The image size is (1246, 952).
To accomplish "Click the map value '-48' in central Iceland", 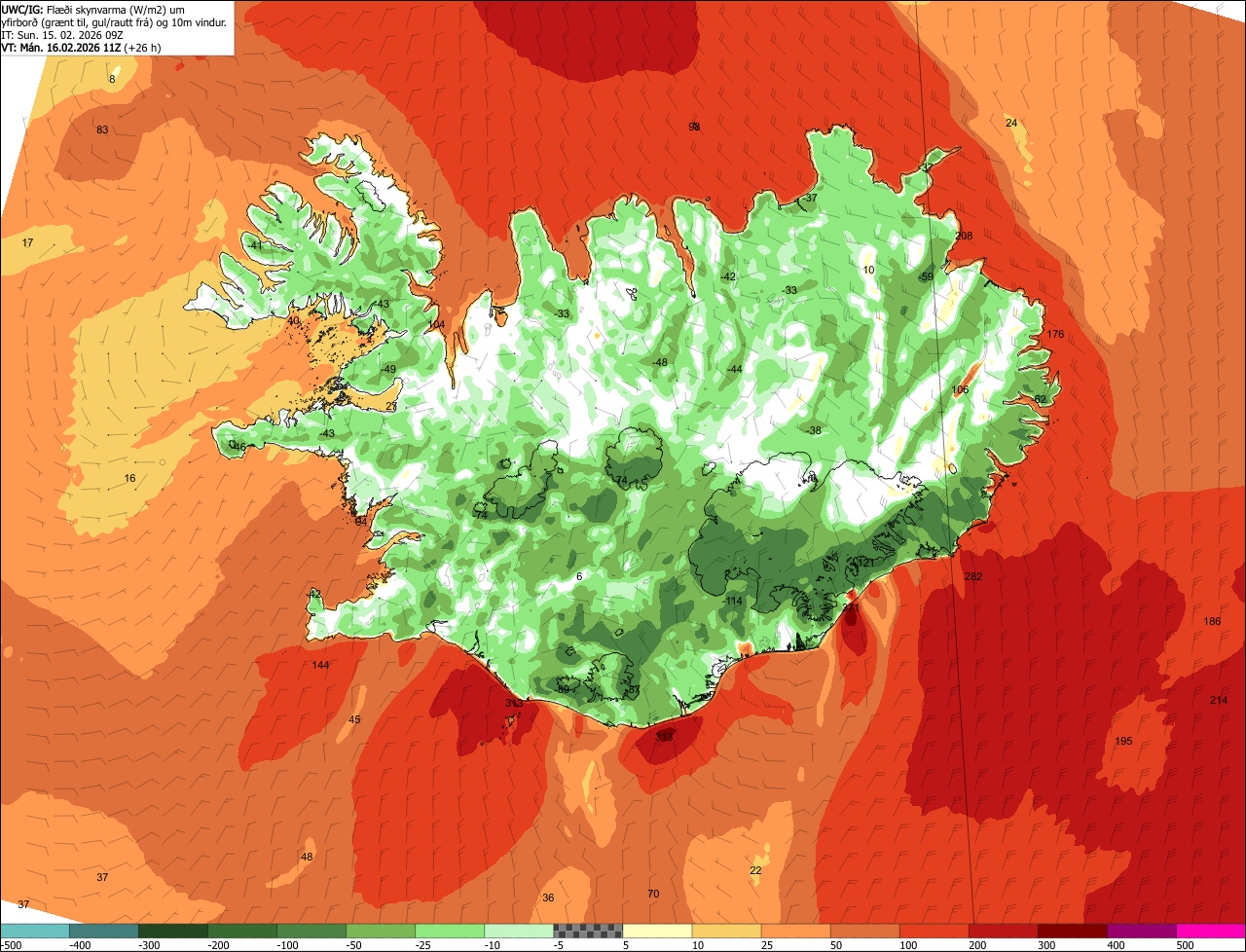I will coord(659,362).
